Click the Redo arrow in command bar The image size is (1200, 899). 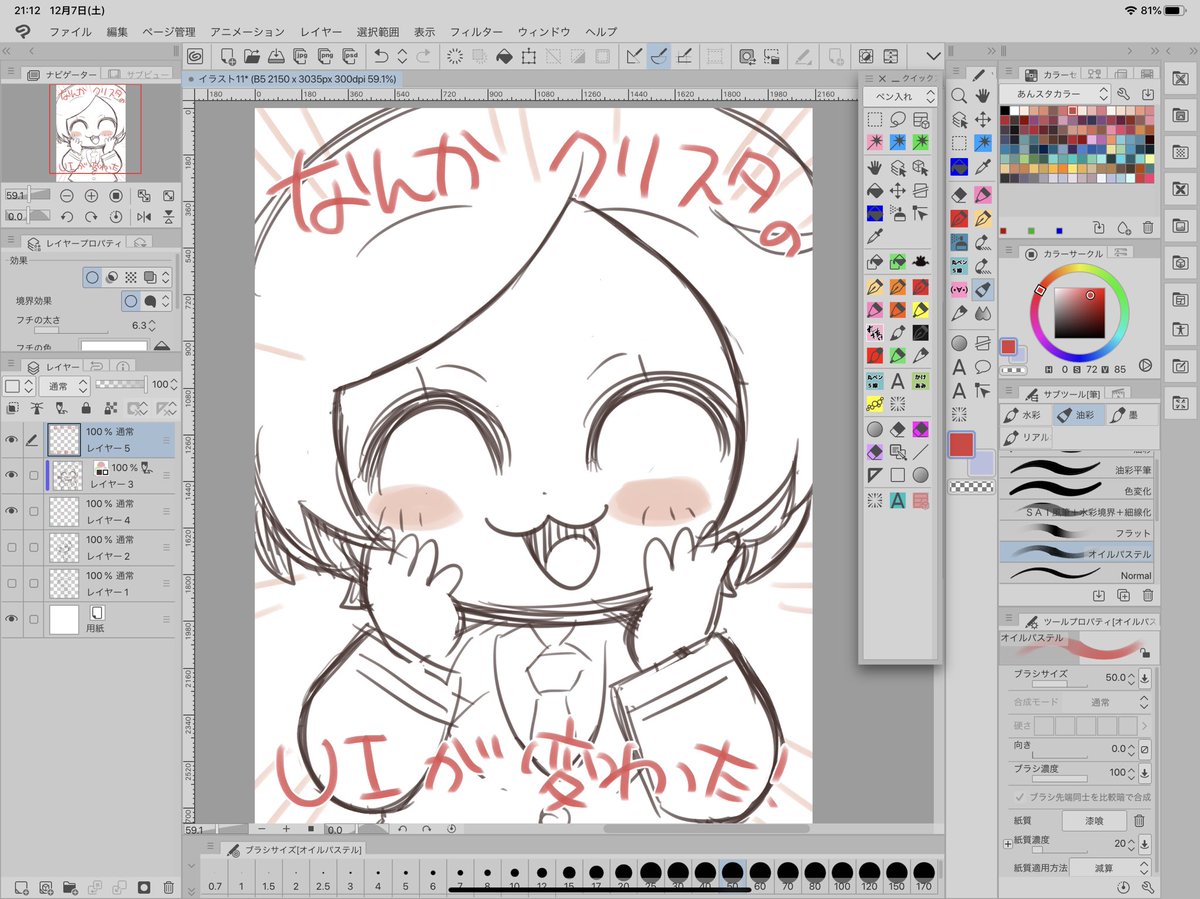click(x=424, y=56)
